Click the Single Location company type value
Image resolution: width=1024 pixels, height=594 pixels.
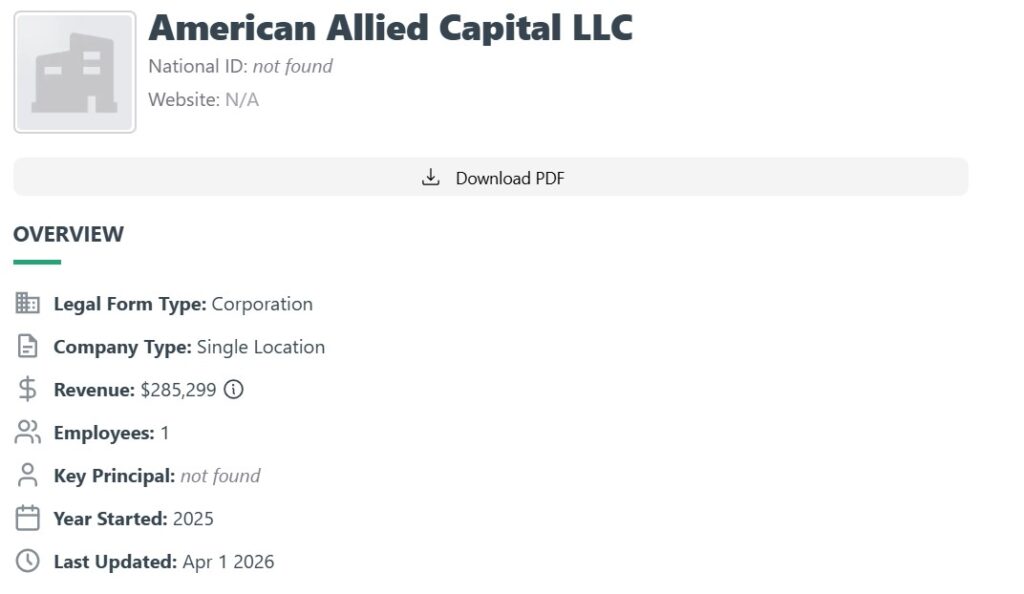point(260,347)
